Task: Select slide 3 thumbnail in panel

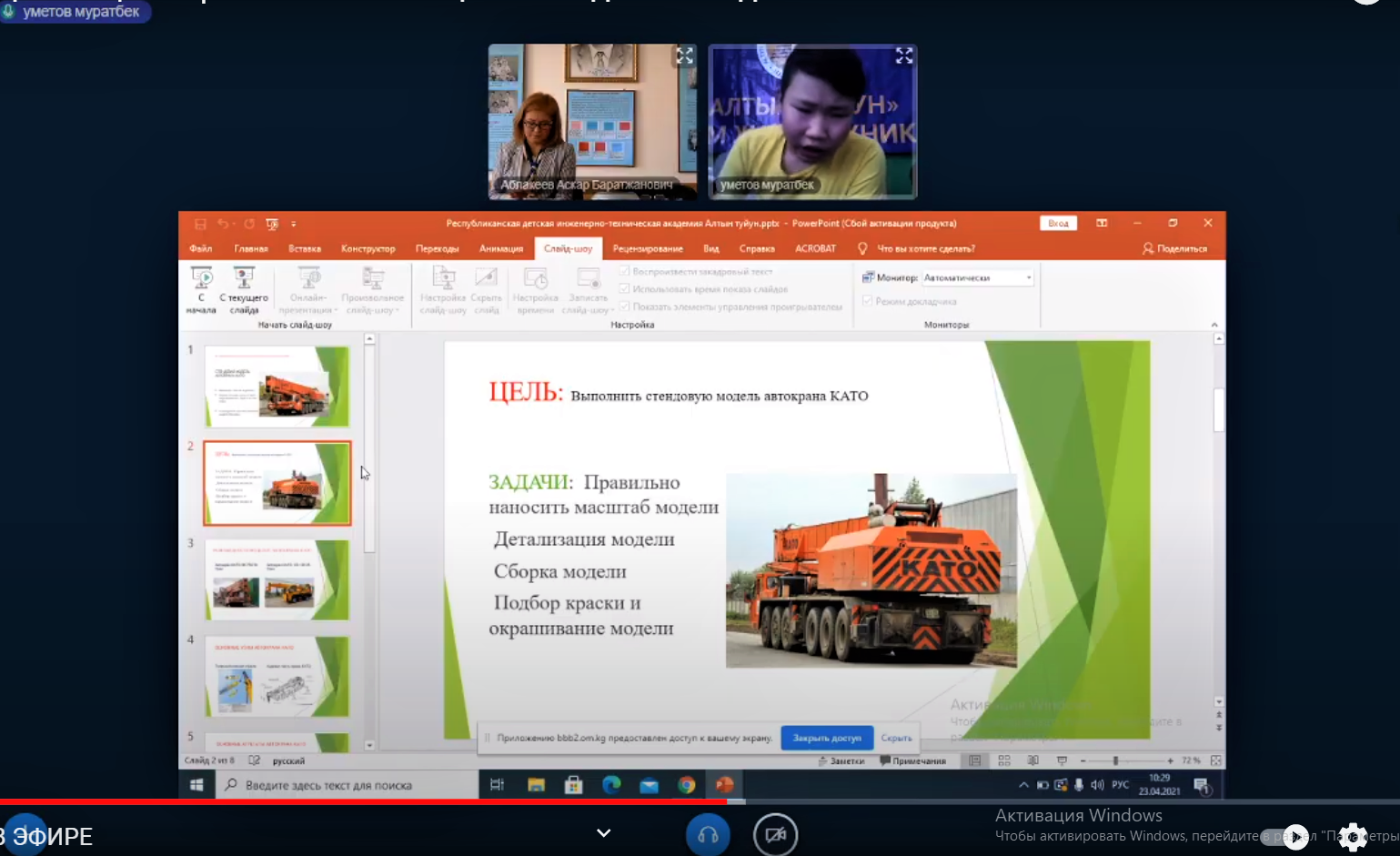Action: coord(277,580)
